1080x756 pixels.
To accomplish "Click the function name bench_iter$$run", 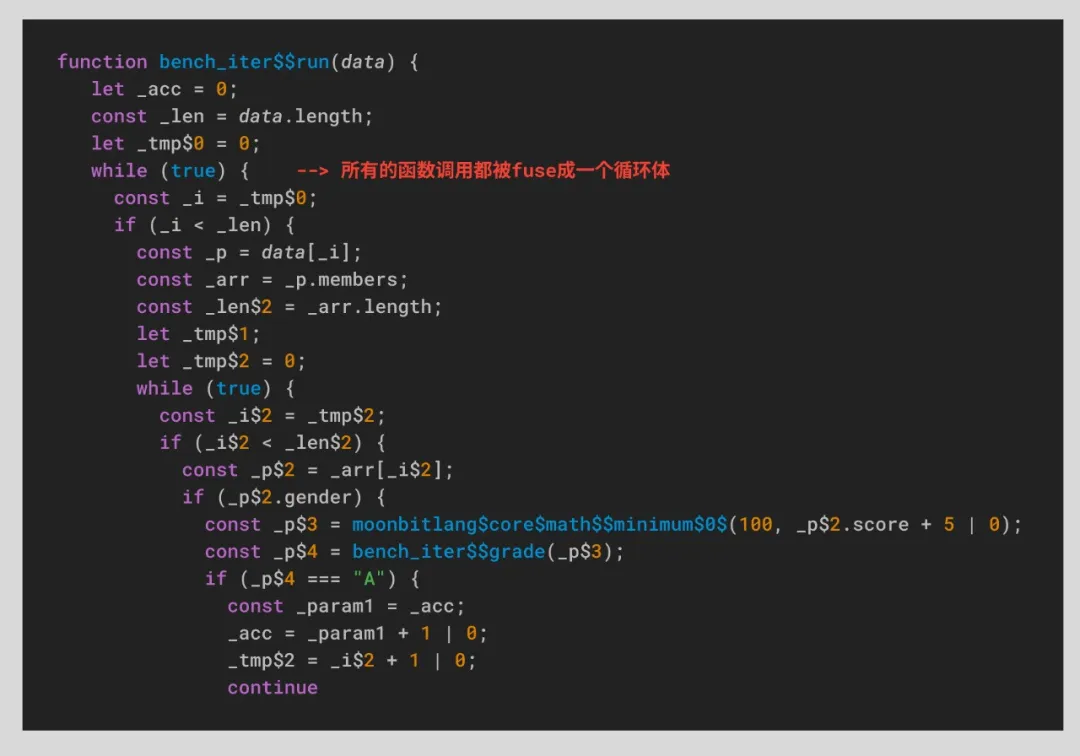I will click(x=244, y=62).
